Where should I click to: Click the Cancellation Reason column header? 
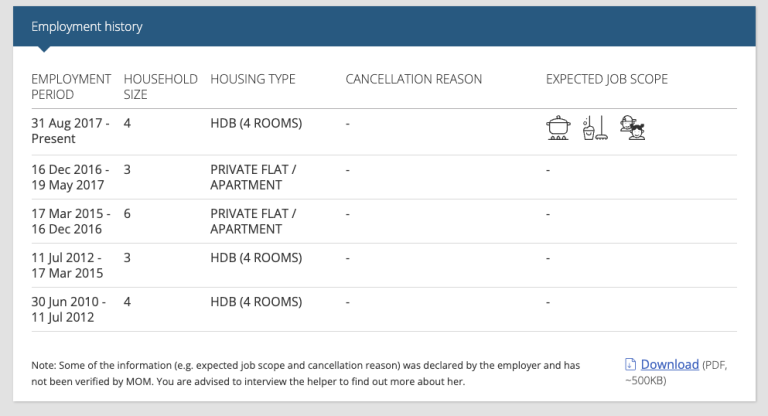pos(414,79)
